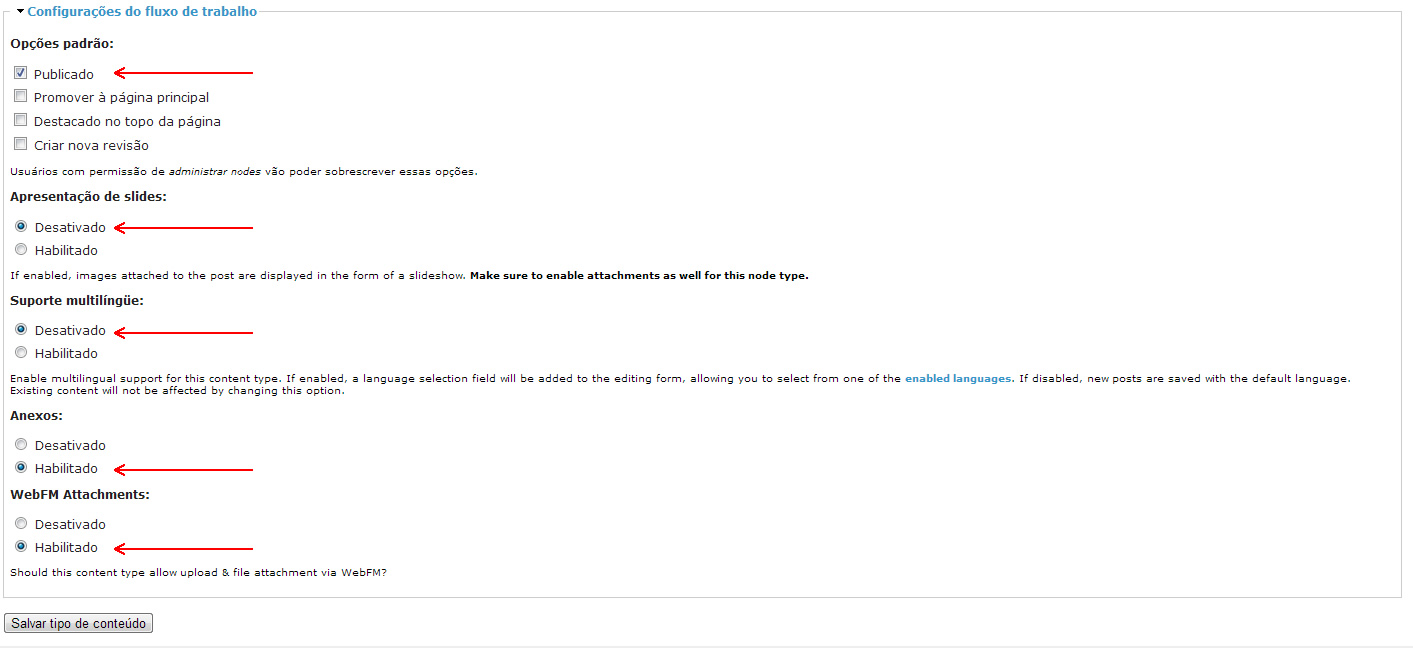Click the 'Criar nova revisão' label text
1413x648 pixels.
click(x=91, y=146)
